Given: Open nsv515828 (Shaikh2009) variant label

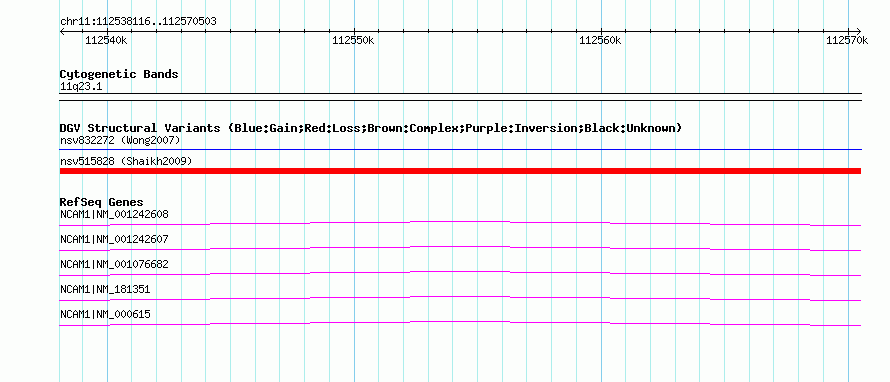Looking at the screenshot, I should 126,162.
